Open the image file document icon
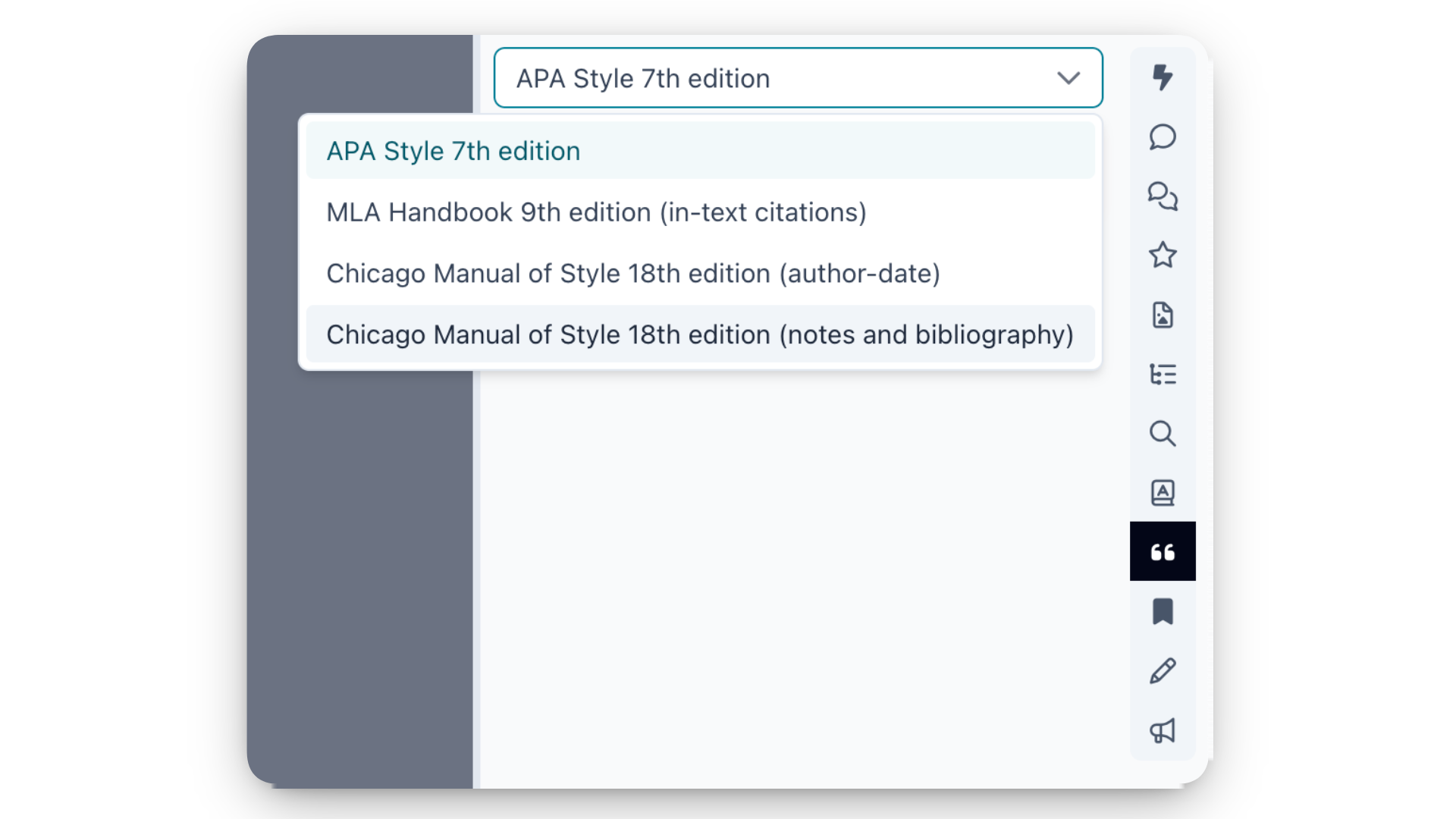 point(1163,315)
